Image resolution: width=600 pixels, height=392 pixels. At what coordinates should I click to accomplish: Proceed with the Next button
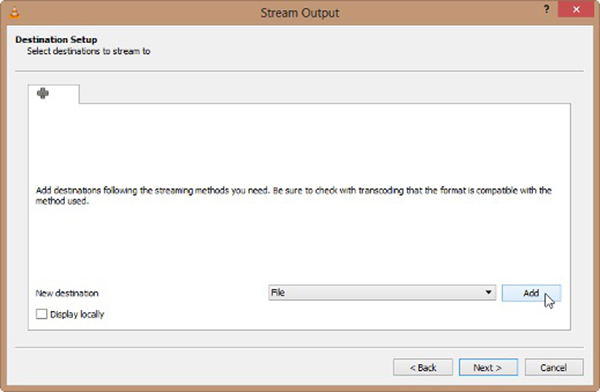point(488,368)
